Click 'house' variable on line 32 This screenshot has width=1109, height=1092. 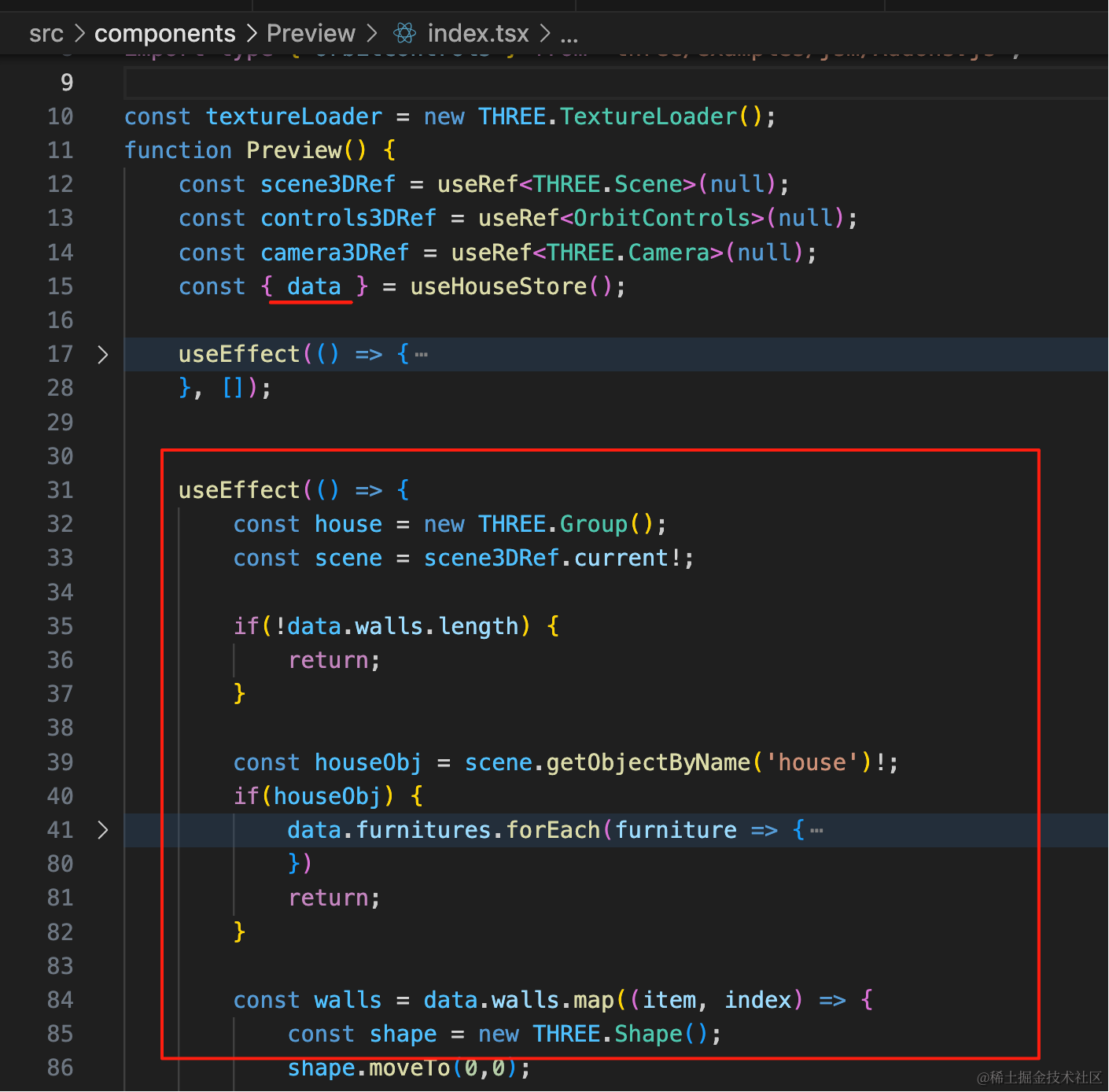(348, 524)
